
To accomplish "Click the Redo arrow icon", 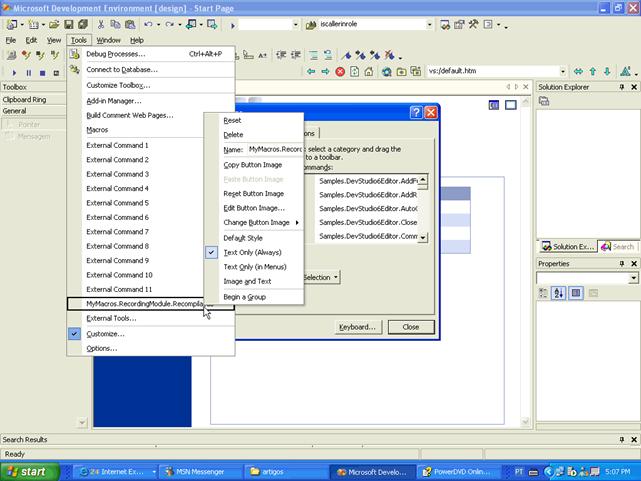I will point(169,25).
